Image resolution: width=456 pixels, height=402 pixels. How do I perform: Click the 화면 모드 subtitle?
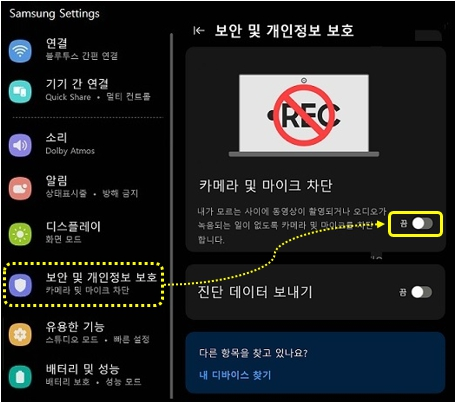(x=63, y=239)
